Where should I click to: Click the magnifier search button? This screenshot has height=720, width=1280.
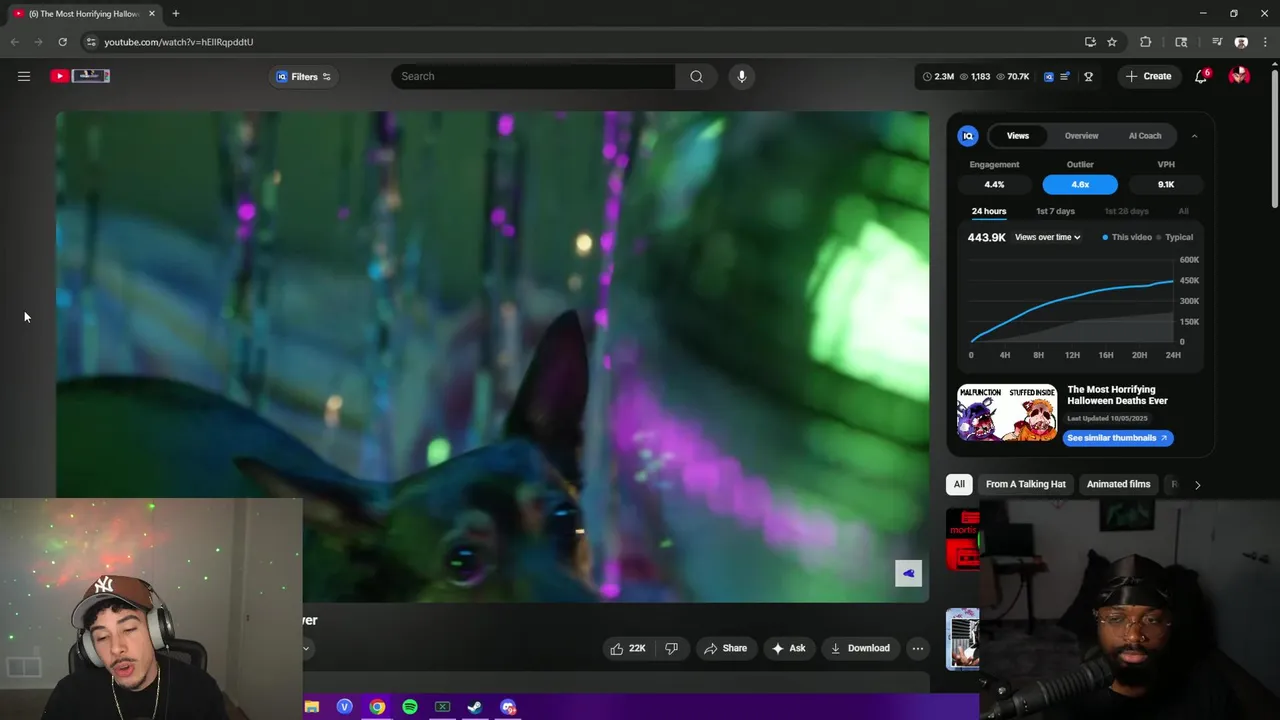(x=696, y=77)
